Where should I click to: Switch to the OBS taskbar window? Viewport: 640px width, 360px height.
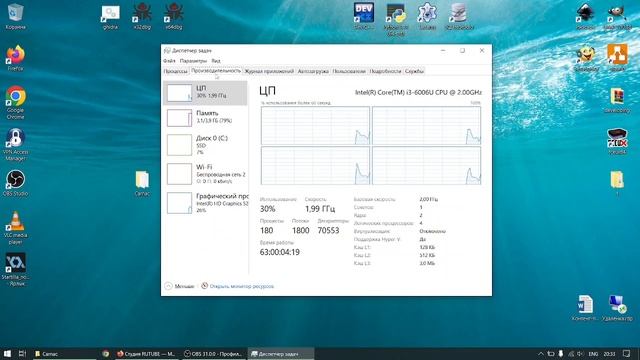tap(213, 353)
